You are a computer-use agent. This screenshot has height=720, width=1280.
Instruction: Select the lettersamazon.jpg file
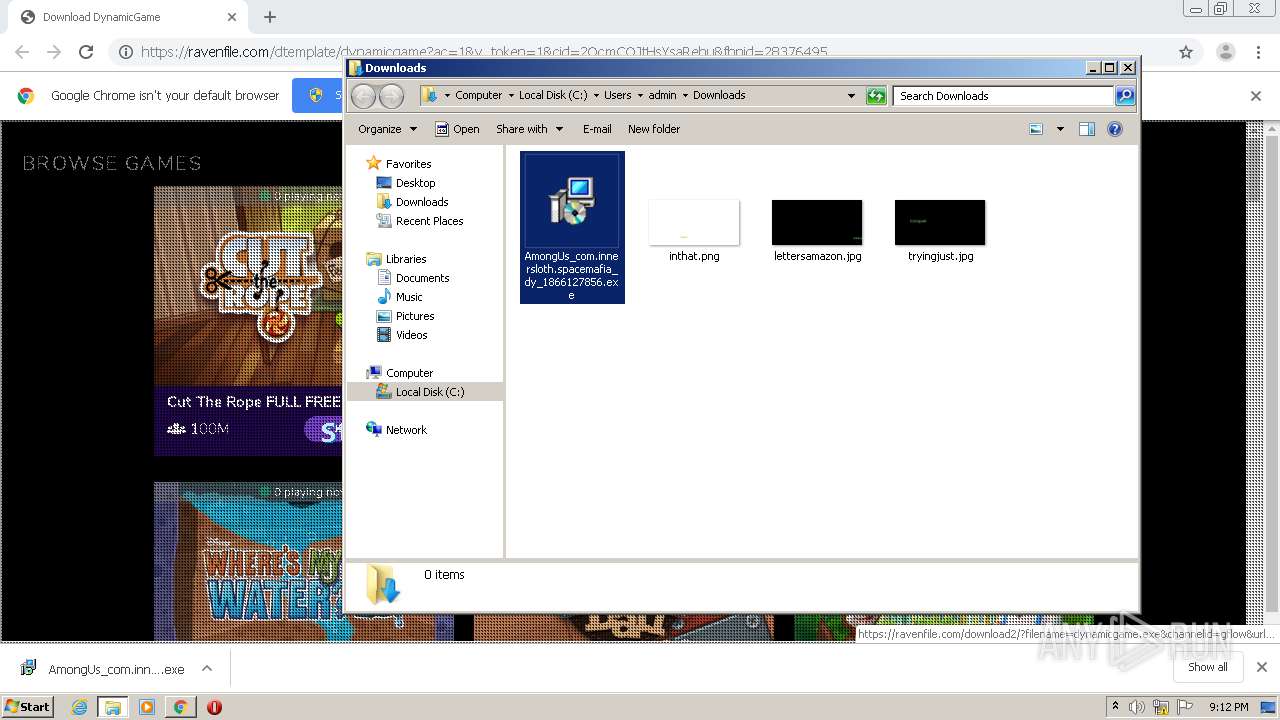[x=817, y=231]
